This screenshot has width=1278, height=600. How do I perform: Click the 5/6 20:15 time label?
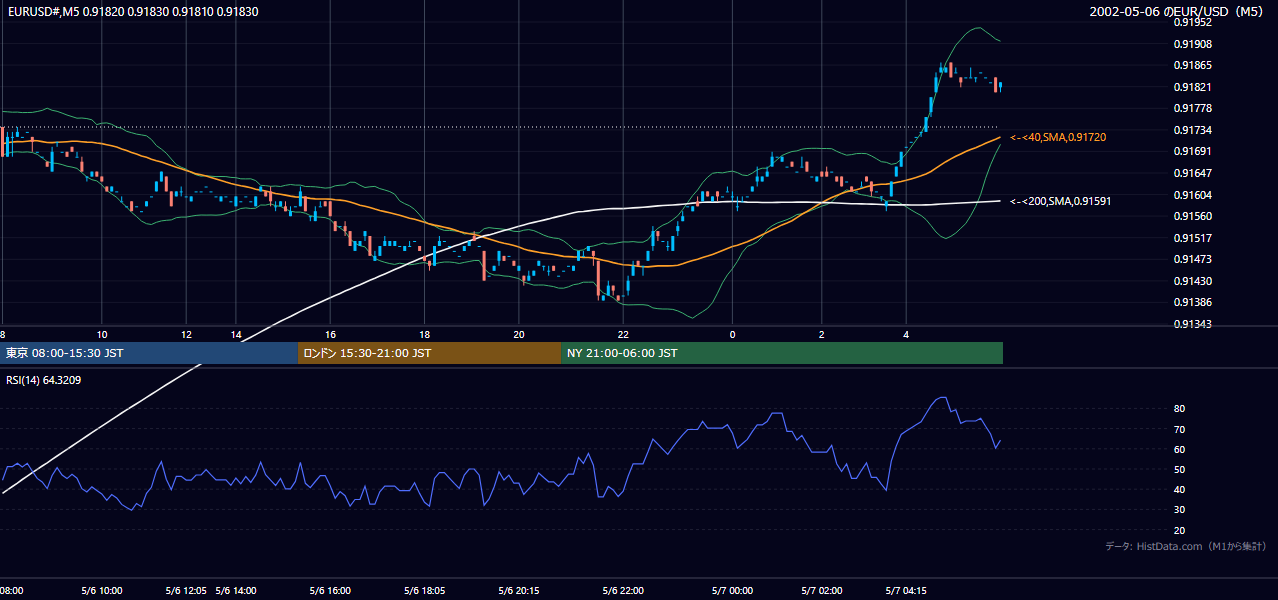tap(519, 591)
